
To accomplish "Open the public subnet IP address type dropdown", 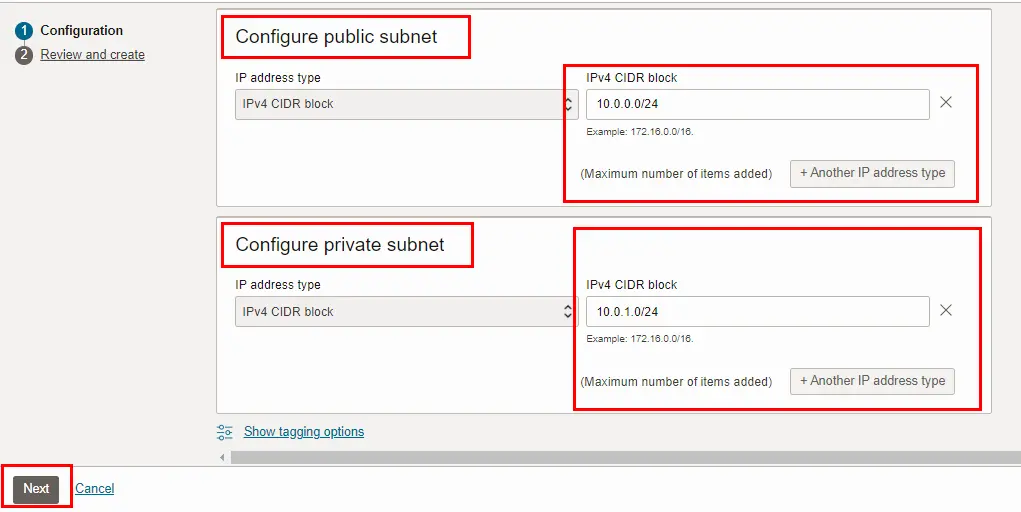I will (405, 104).
